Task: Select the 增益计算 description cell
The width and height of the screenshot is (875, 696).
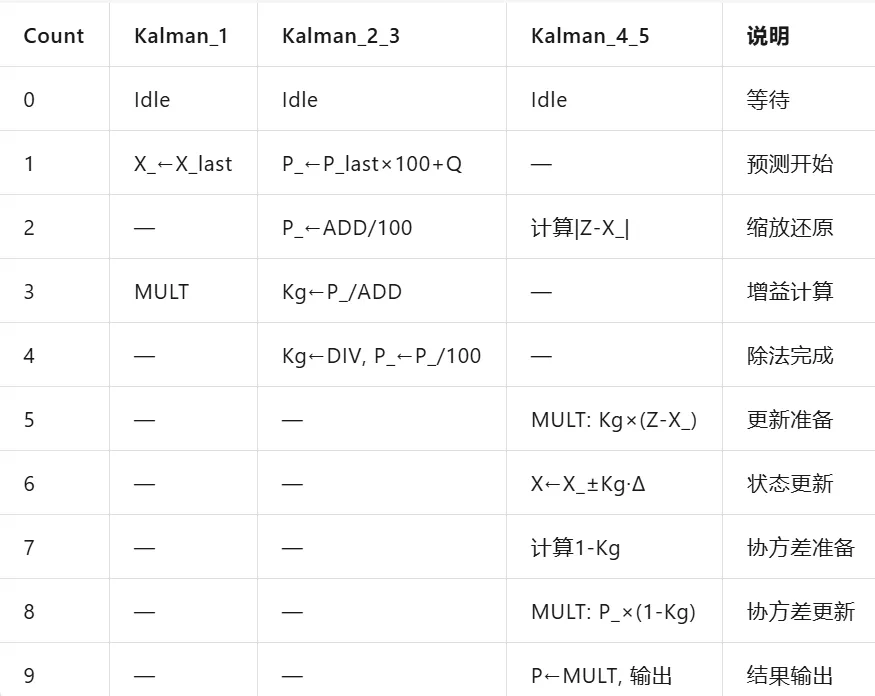Action: [x=790, y=291]
